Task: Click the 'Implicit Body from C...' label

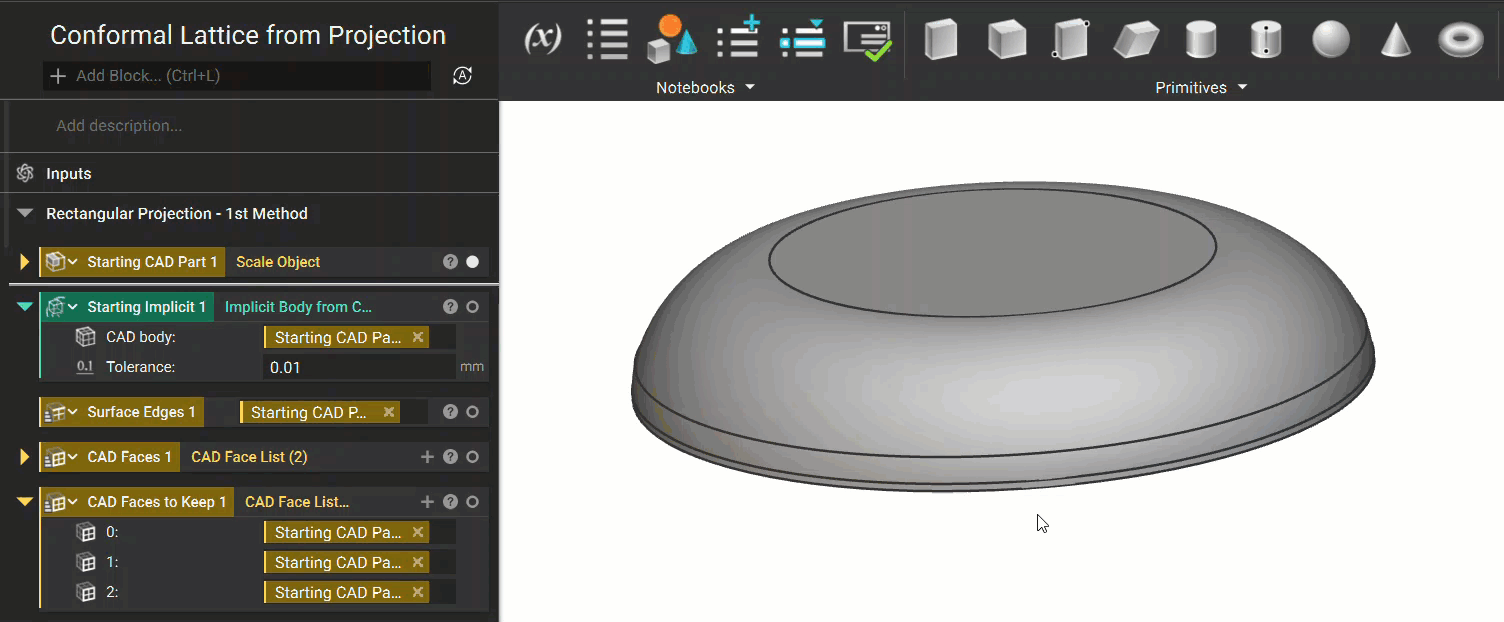Action: pos(298,307)
